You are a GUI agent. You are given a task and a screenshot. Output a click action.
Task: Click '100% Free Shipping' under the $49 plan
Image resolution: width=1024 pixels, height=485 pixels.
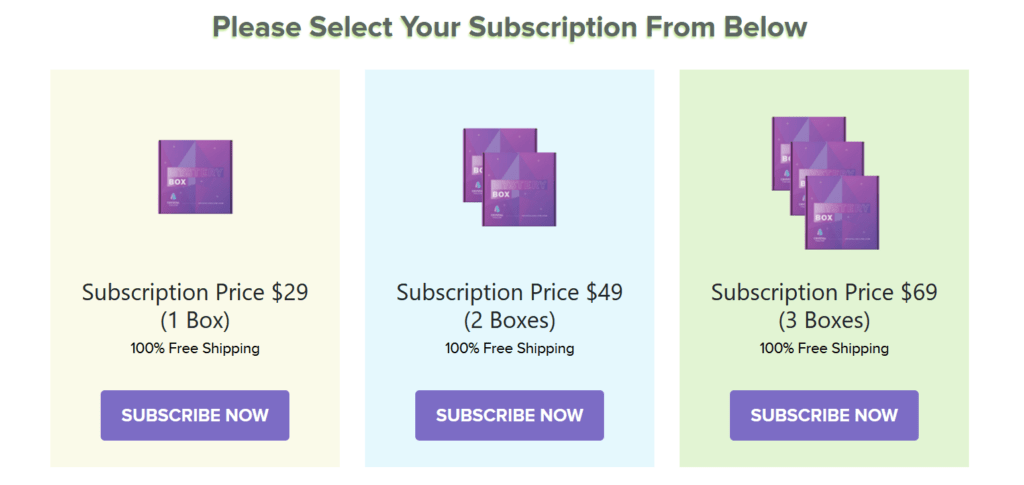(509, 349)
